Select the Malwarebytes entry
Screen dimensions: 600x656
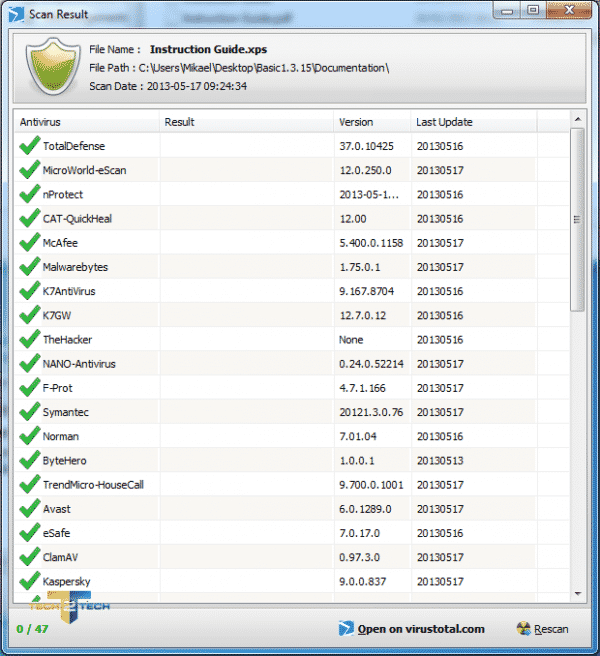coord(75,267)
